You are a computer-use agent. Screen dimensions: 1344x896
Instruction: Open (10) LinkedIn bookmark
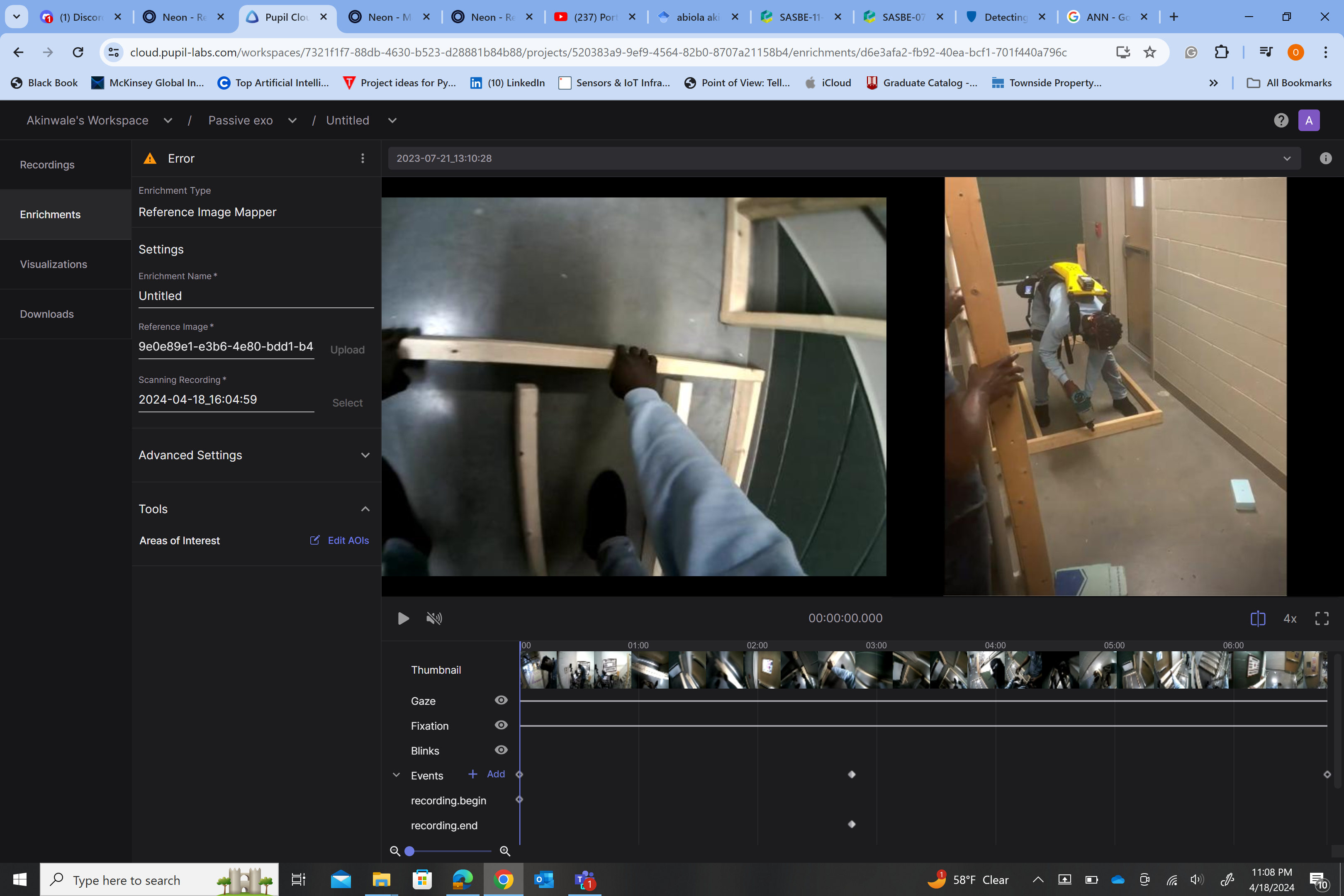[x=507, y=83]
